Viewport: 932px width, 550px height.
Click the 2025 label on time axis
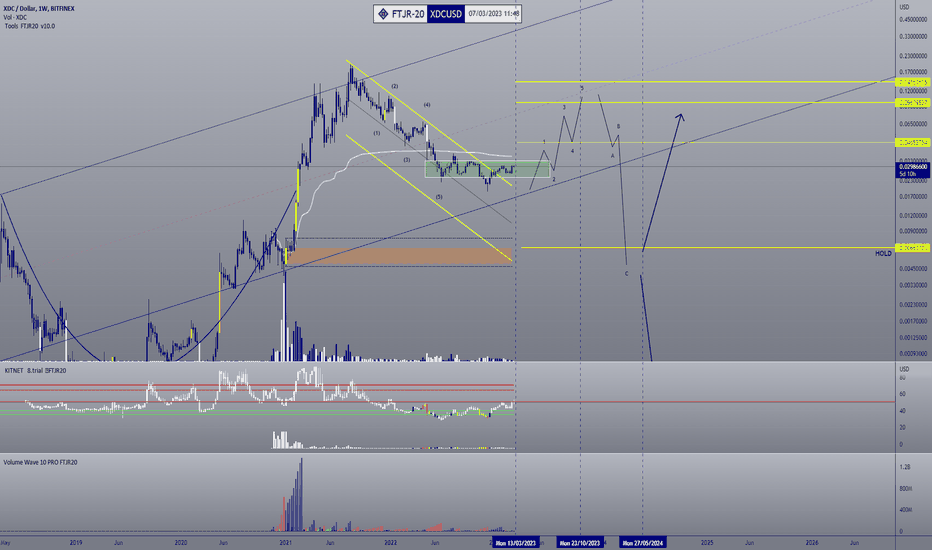(x=707, y=542)
